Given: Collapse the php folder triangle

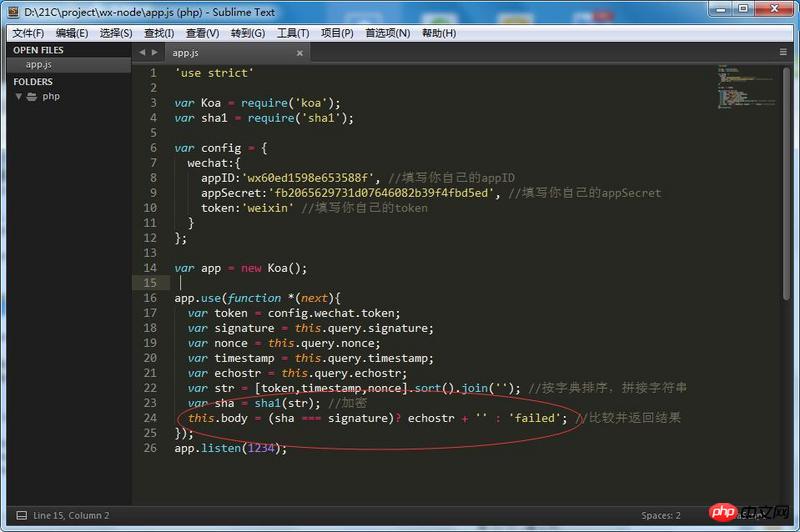Looking at the screenshot, I should 19,96.
